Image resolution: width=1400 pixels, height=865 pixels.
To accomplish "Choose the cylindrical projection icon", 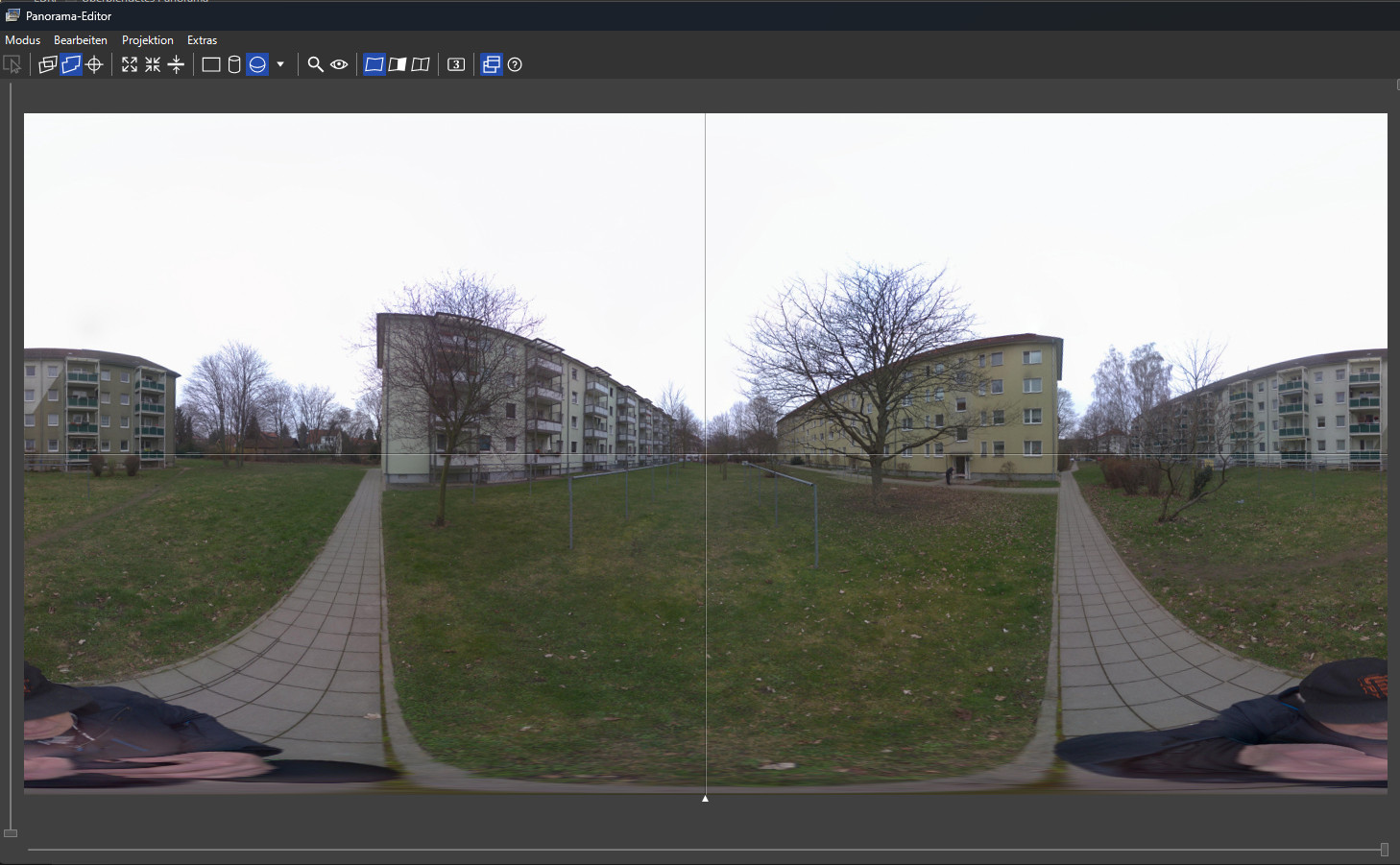I will [234, 64].
